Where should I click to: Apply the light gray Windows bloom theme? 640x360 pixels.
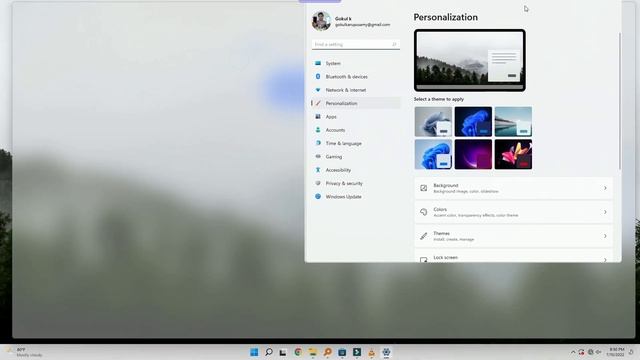click(433, 122)
